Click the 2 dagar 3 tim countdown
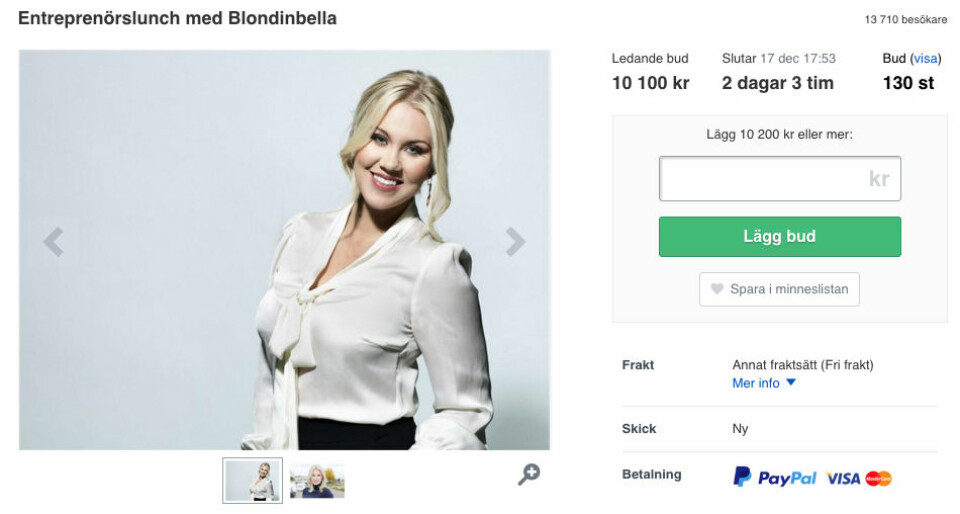Screen dimensions: 960x514 (777, 83)
